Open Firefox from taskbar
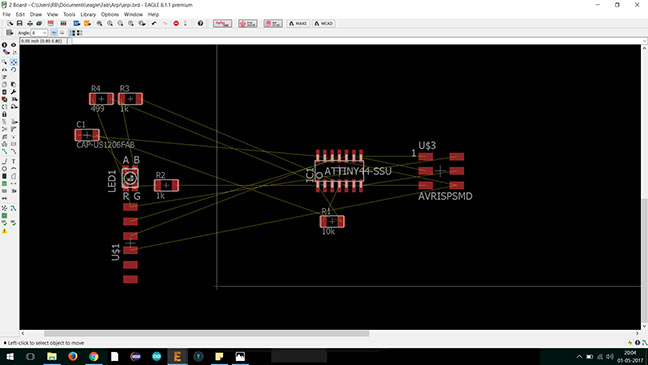This screenshot has width=648, height=365. 72,356
